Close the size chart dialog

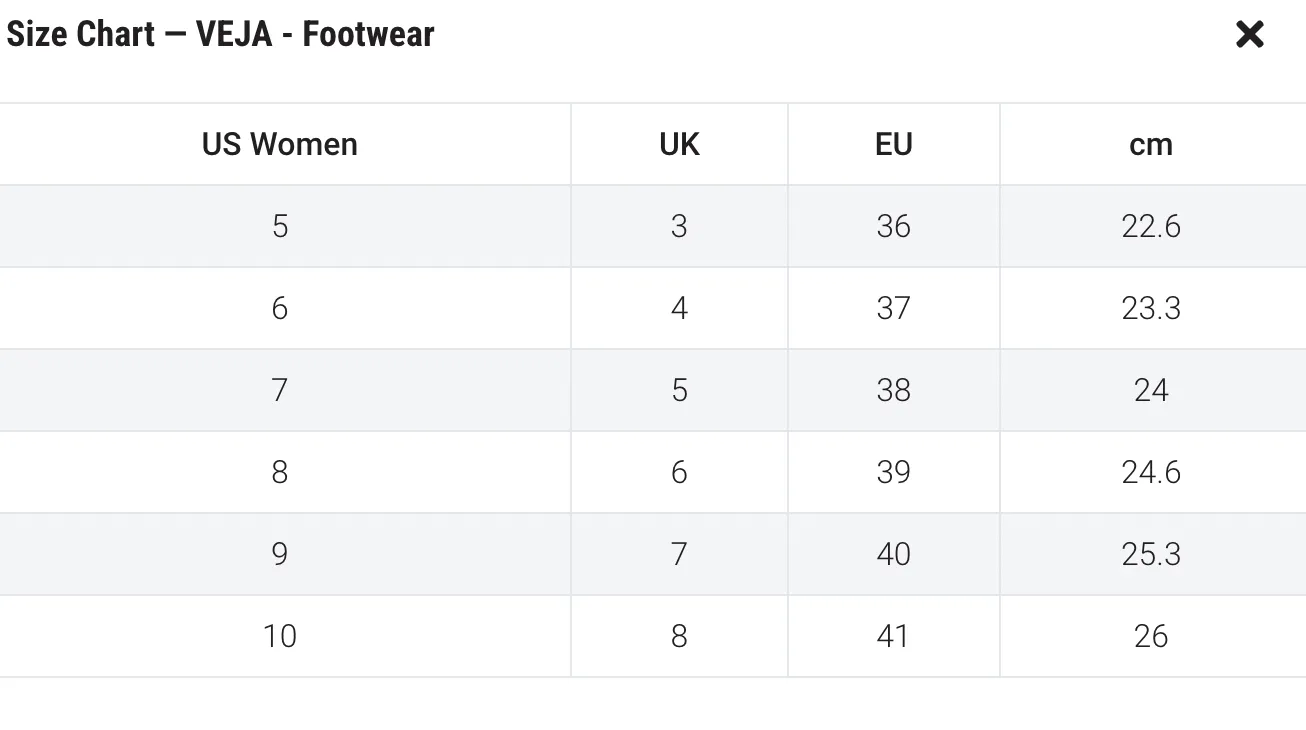point(1250,35)
